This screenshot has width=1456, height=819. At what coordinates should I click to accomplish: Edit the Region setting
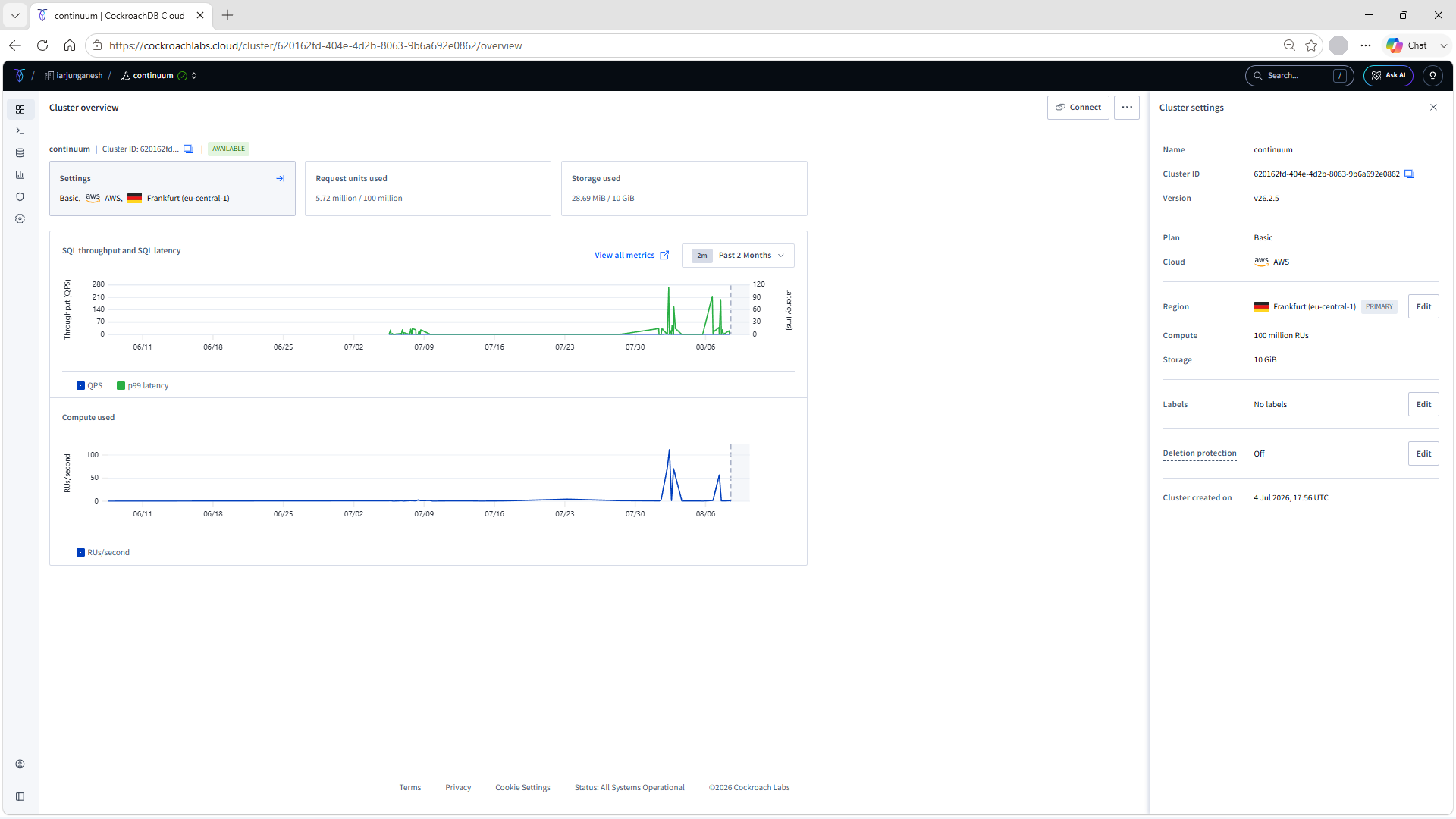coord(1423,307)
